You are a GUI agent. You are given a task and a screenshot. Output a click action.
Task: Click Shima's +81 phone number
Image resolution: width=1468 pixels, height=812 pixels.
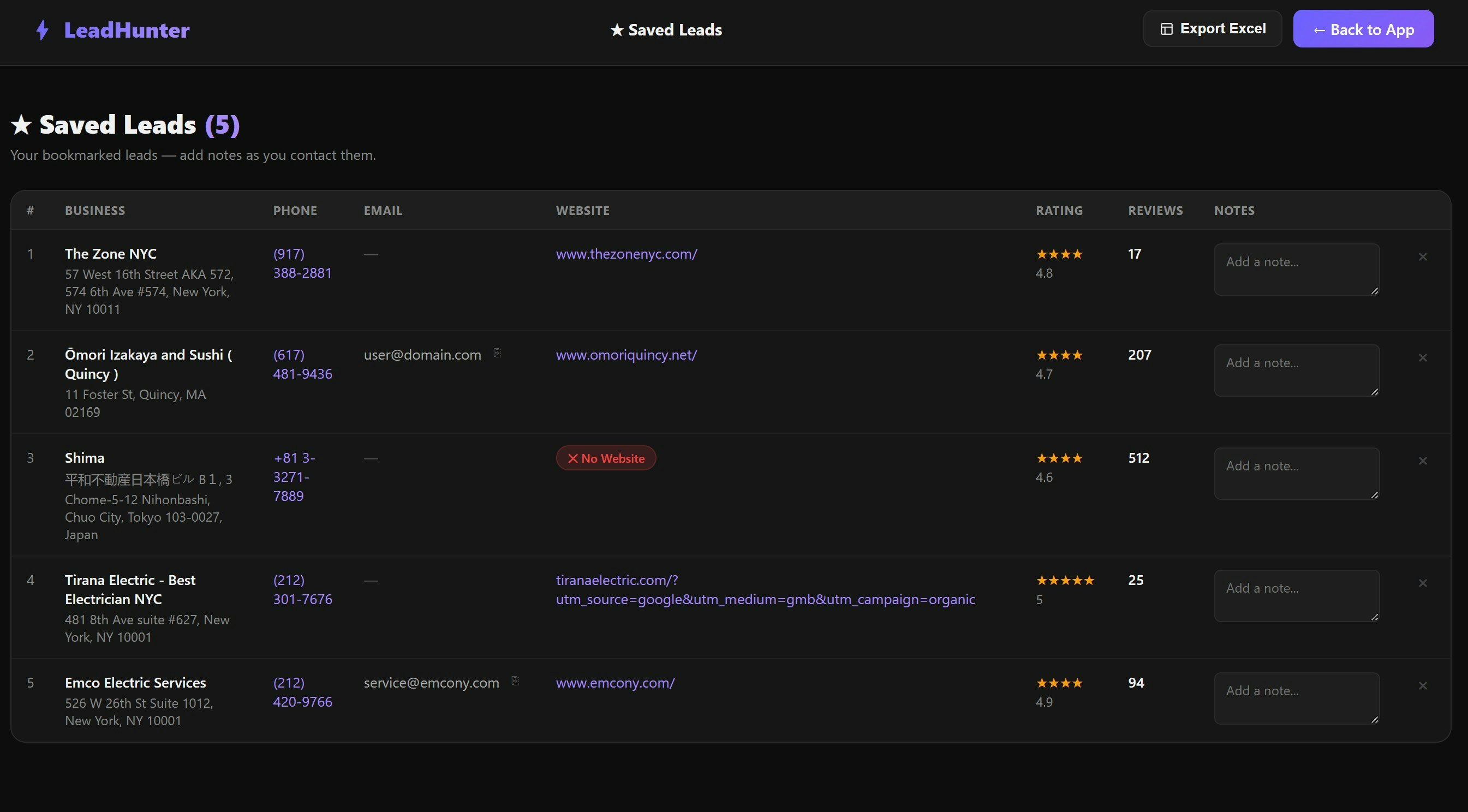click(294, 477)
